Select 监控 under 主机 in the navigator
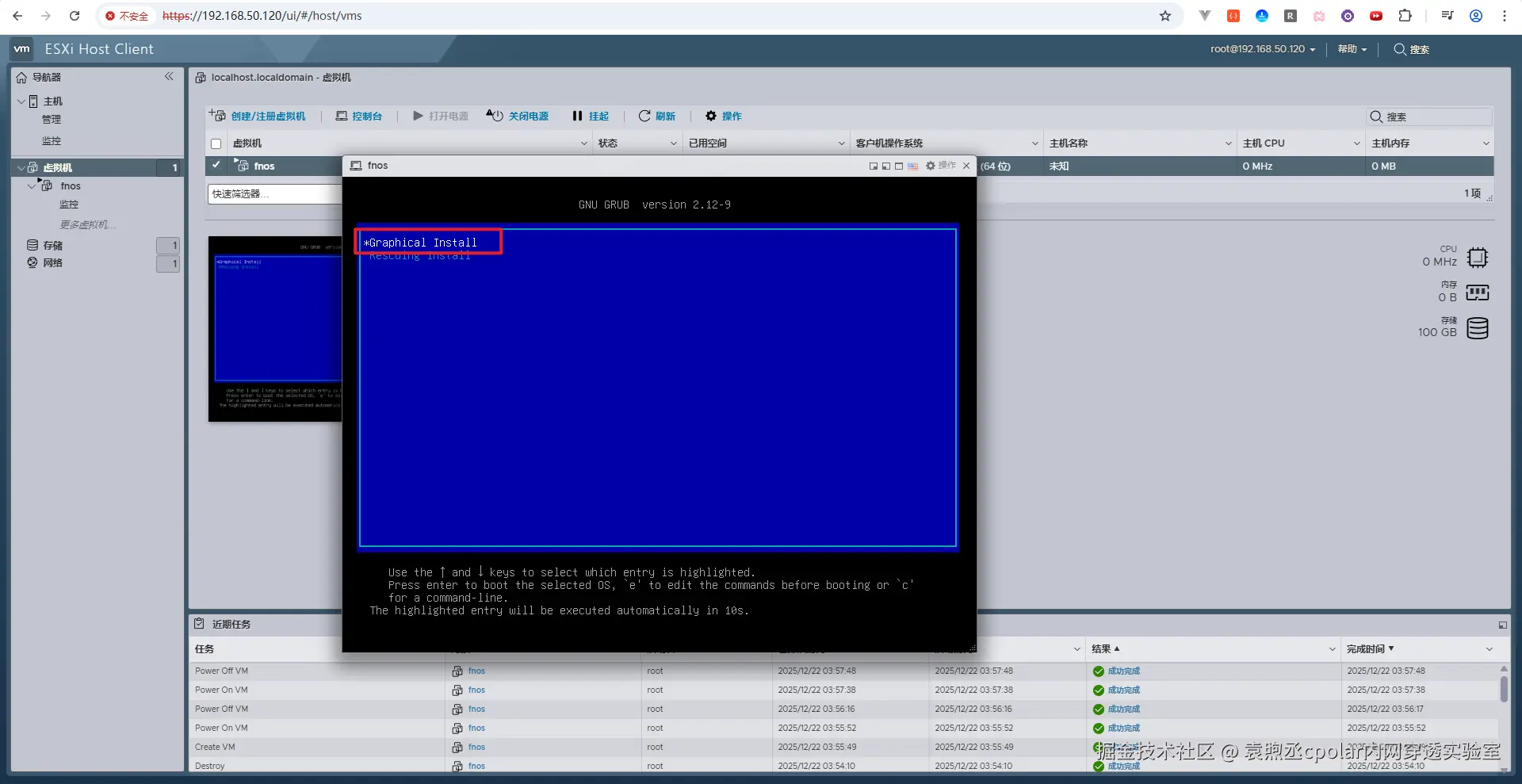1522x784 pixels. click(x=52, y=141)
